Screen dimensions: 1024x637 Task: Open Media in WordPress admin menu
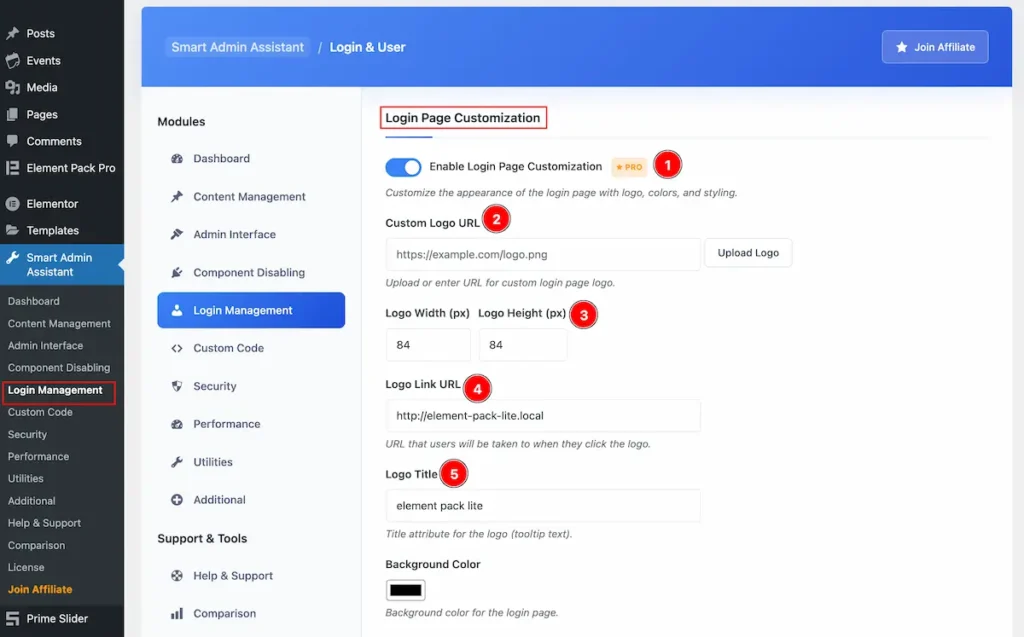pyautogui.click(x=42, y=88)
